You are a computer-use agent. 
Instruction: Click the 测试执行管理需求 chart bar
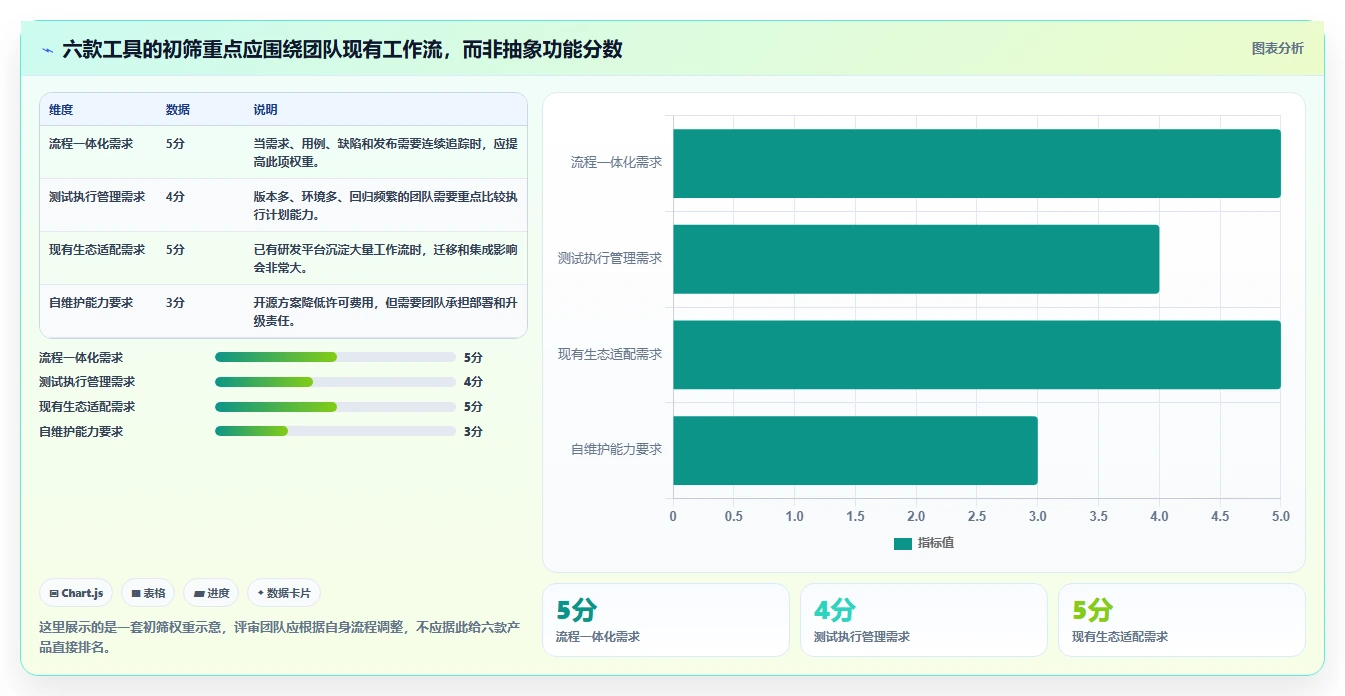916,259
